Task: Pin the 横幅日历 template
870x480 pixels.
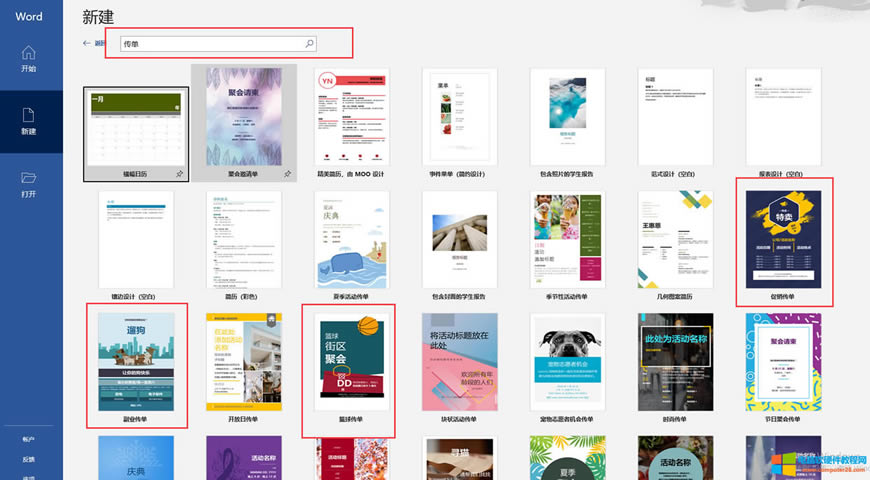Action: coord(177,174)
